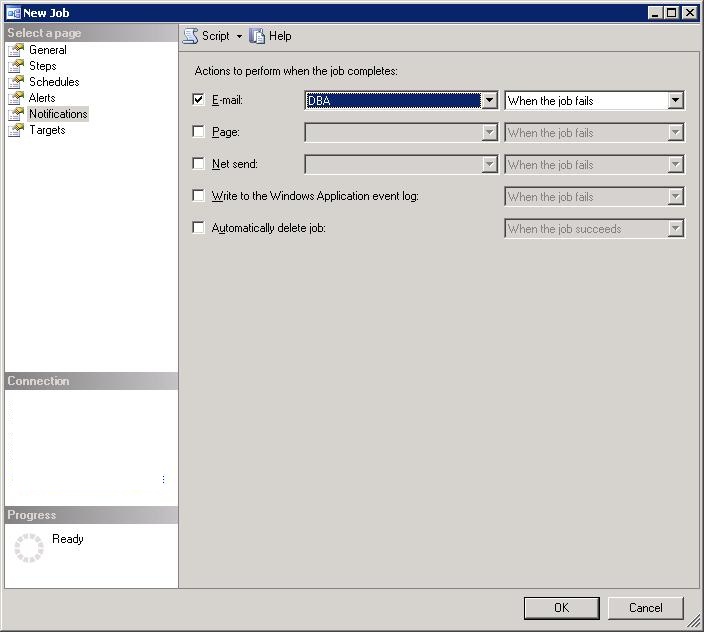Enable the Page checkbox
Viewport: 704px width, 632px height.
(x=198, y=132)
